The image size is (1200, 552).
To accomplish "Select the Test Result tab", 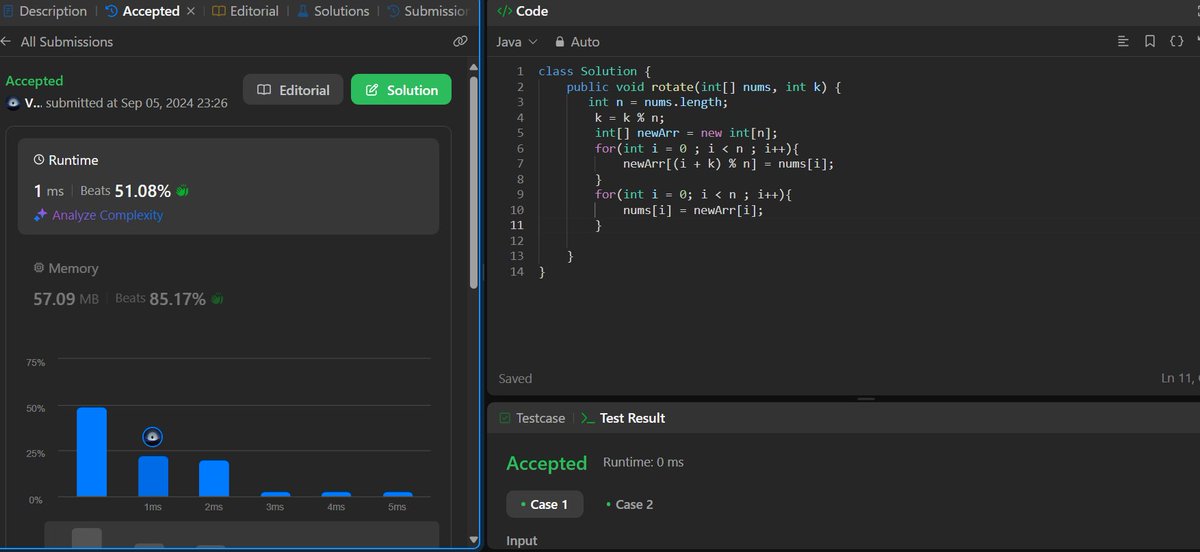I will tap(622, 418).
